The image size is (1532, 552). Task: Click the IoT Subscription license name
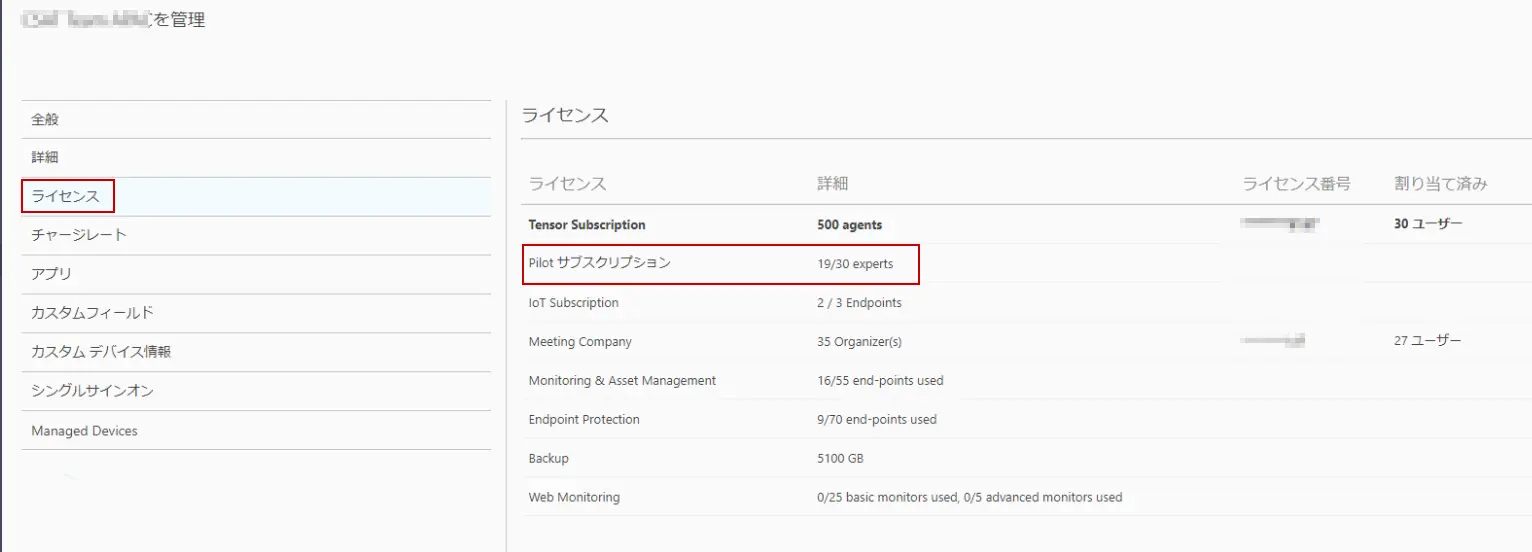point(573,303)
